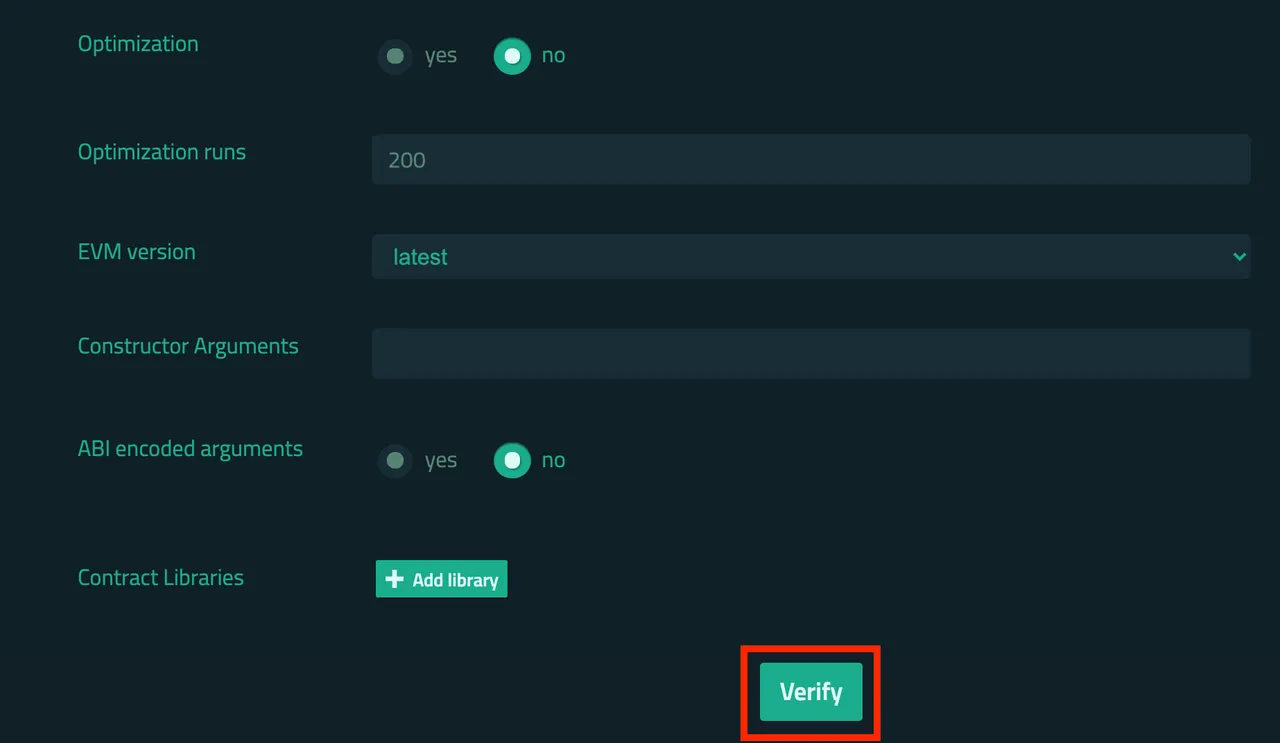The image size is (1280, 743).
Task: Open the EVM version dropdown
Action: [x=811, y=257]
